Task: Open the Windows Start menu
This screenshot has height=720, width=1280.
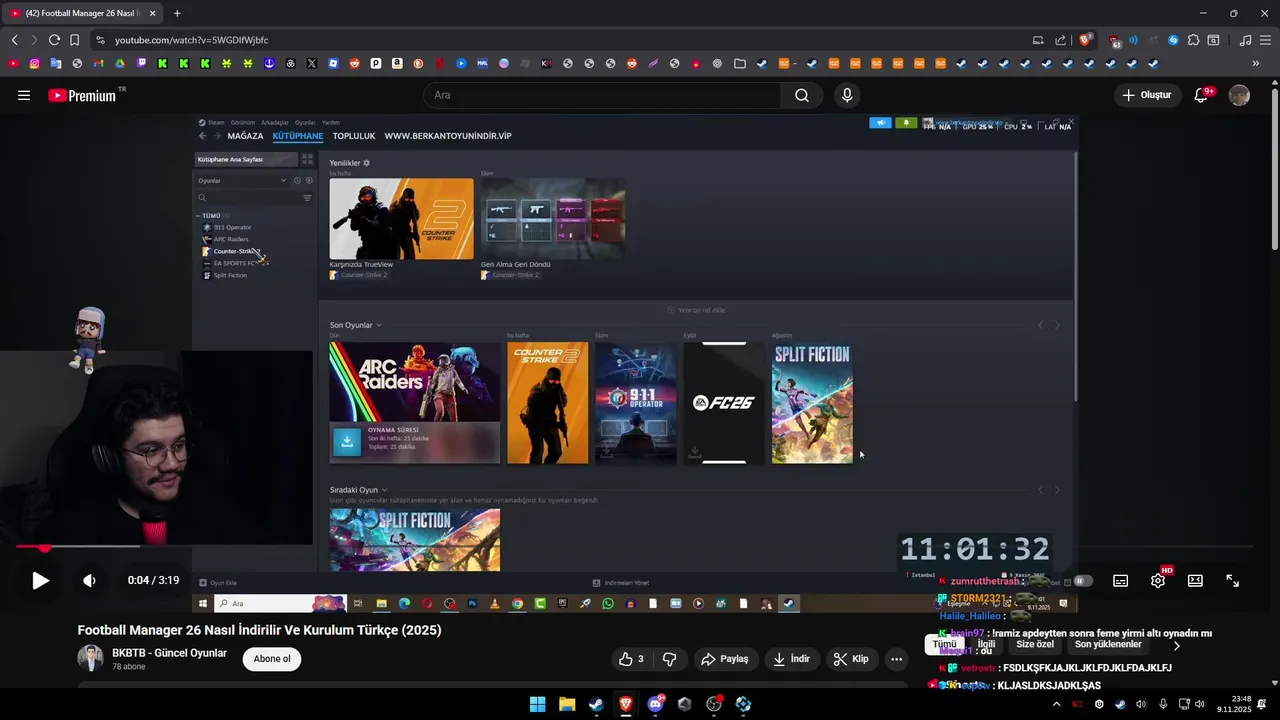Action: pyautogui.click(x=537, y=704)
